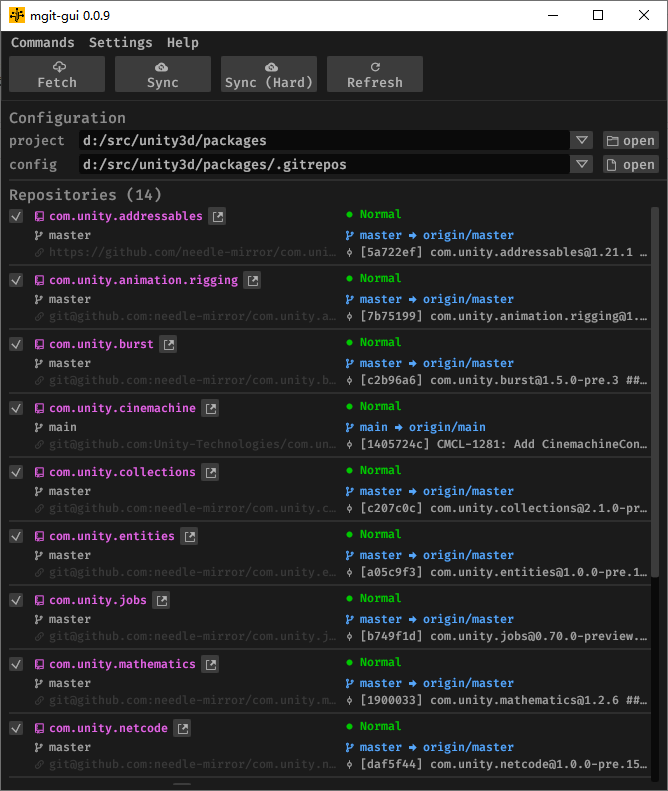Open the project folder
This screenshot has width=668, height=791.
pos(631,140)
